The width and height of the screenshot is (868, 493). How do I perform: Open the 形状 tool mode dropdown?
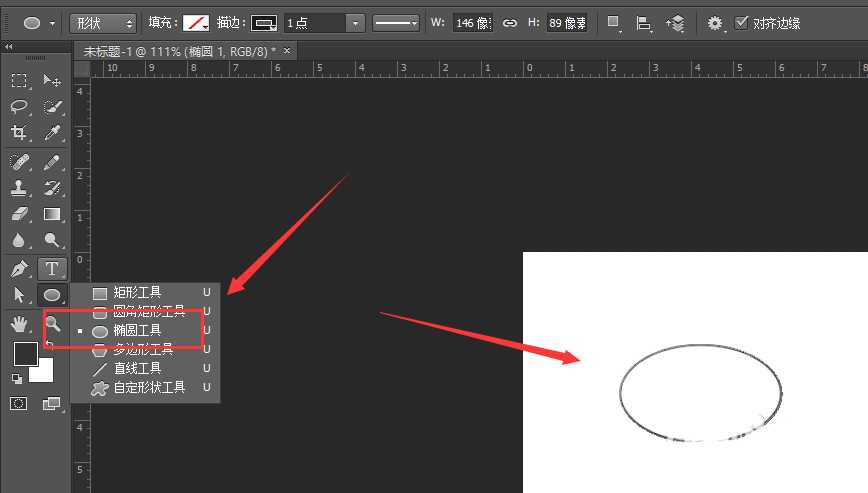coord(103,22)
